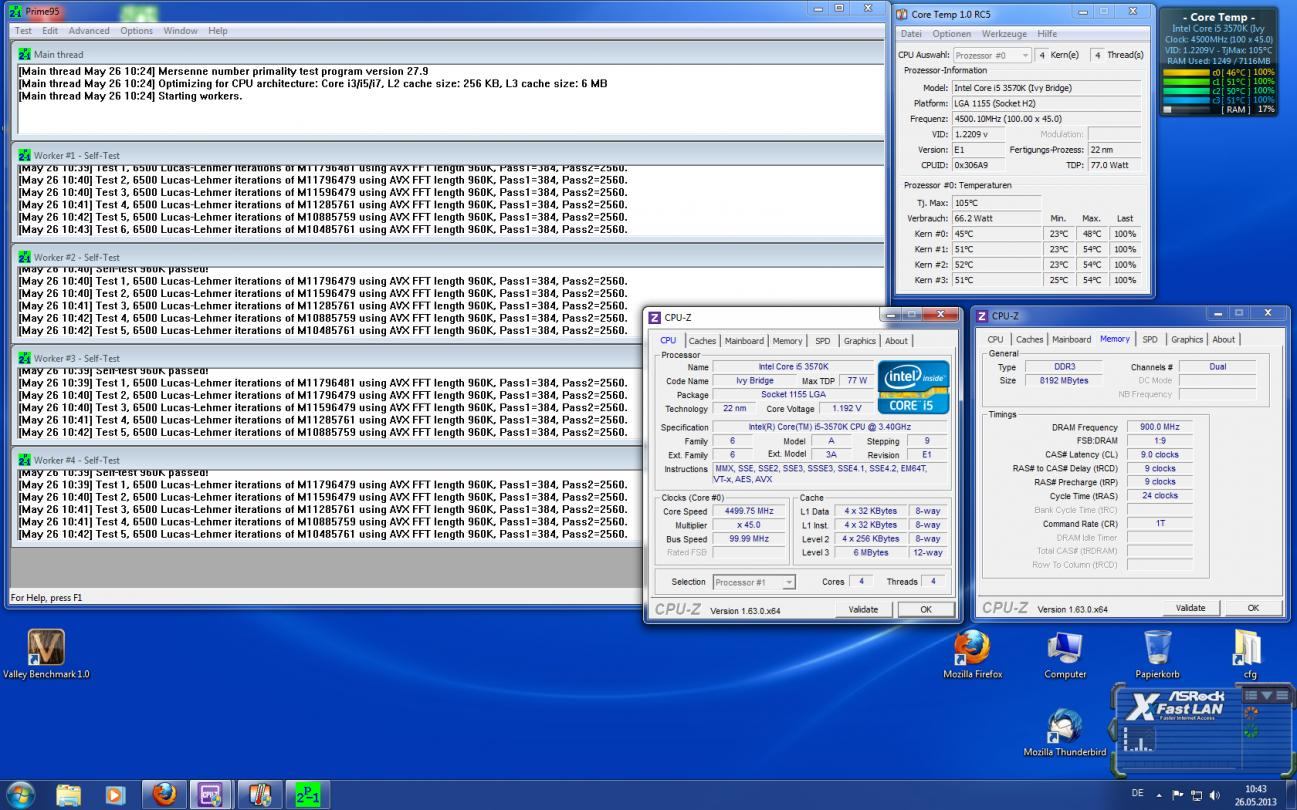
Task: Click Worker #2 - Self-Test title bar
Action: [448, 257]
